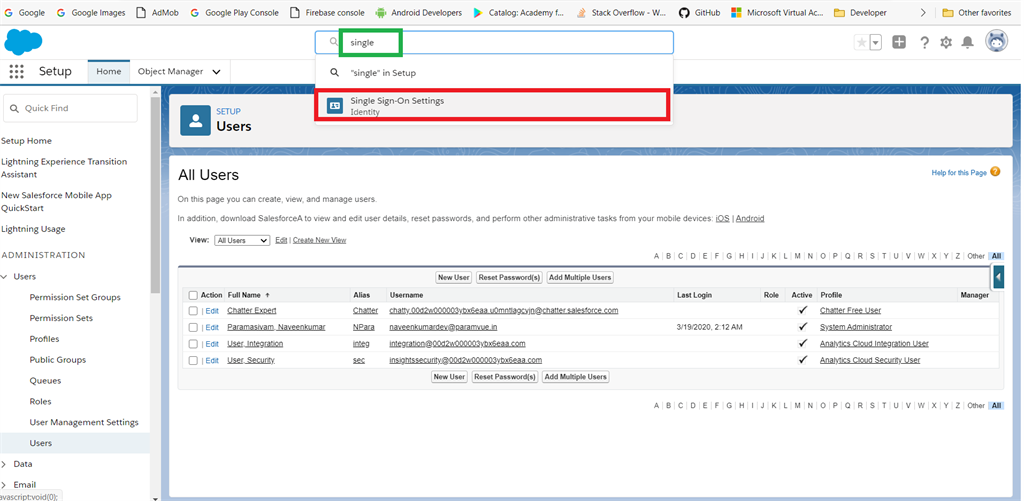
Task: Click the Create New View link
Action: tap(319, 240)
